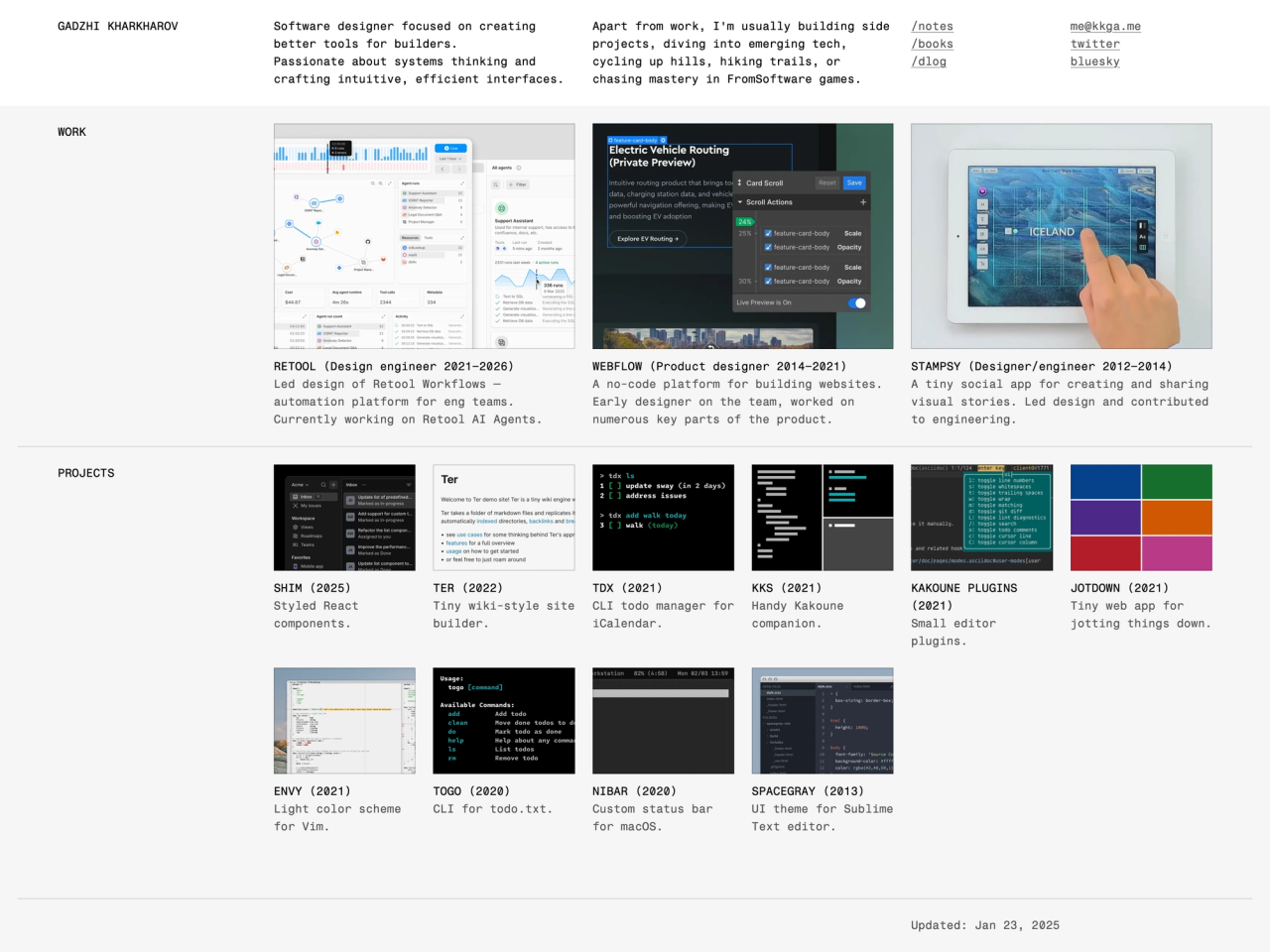Click the "UI theme for Sublime Text editor." description
This screenshot has height=952, width=1270.
823,819
